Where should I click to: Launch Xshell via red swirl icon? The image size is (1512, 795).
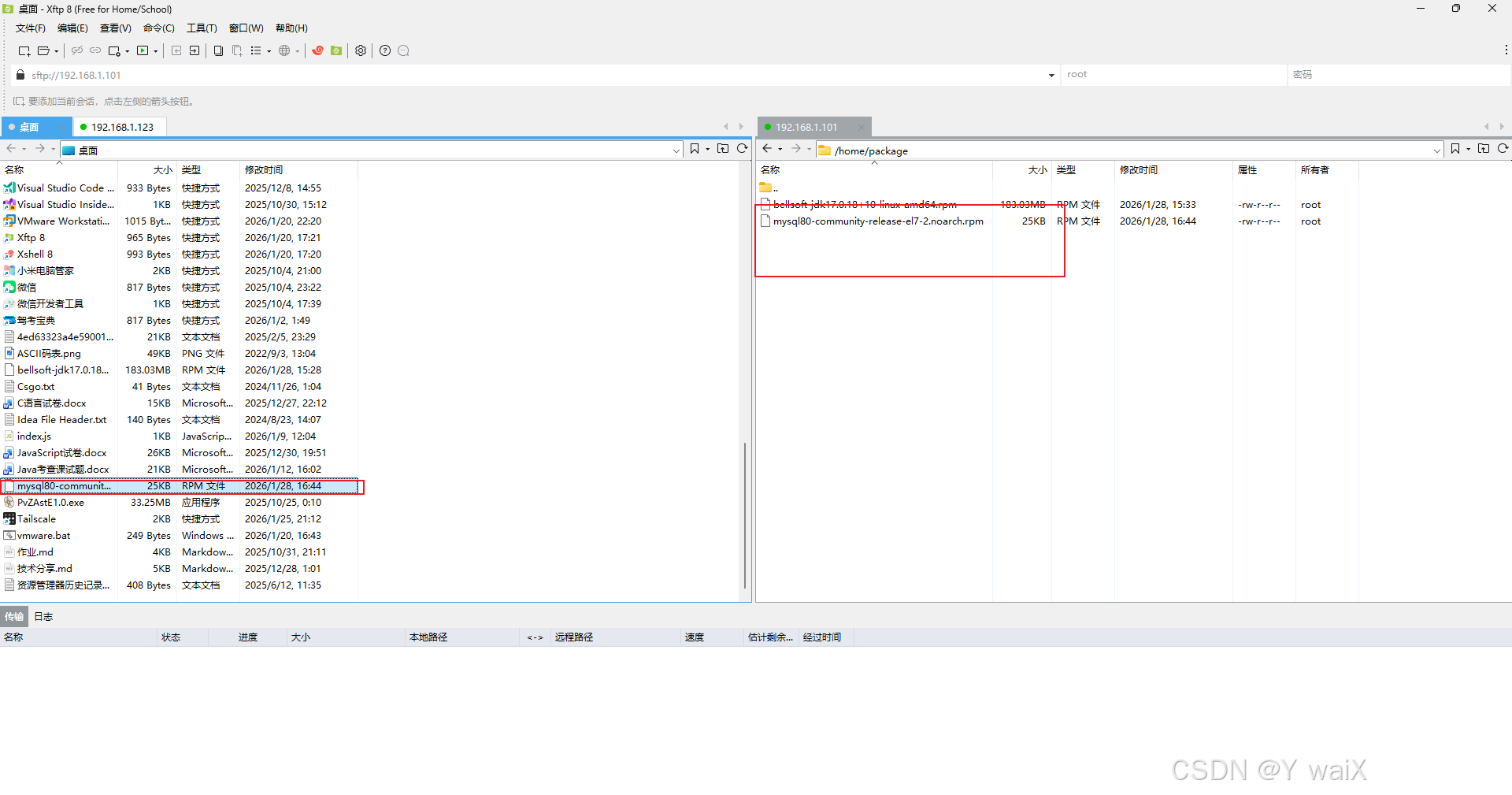point(318,50)
